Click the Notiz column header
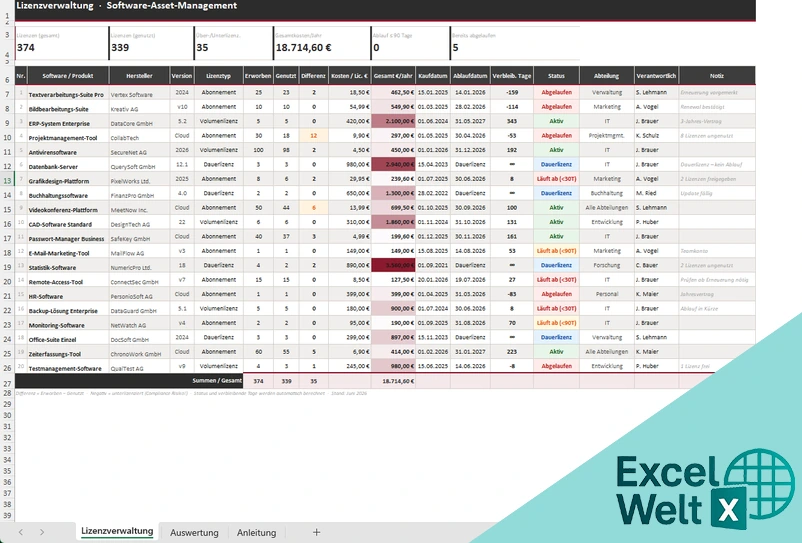802x543 pixels. click(x=717, y=76)
